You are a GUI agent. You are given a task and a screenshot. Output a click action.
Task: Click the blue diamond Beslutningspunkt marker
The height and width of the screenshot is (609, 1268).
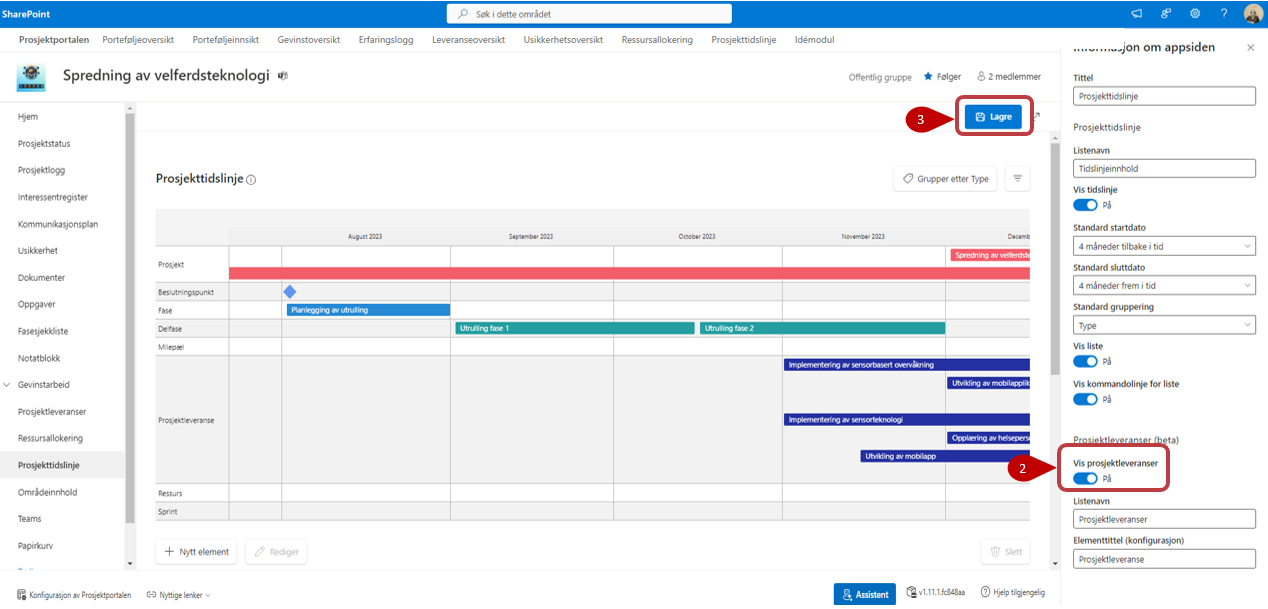click(x=290, y=292)
